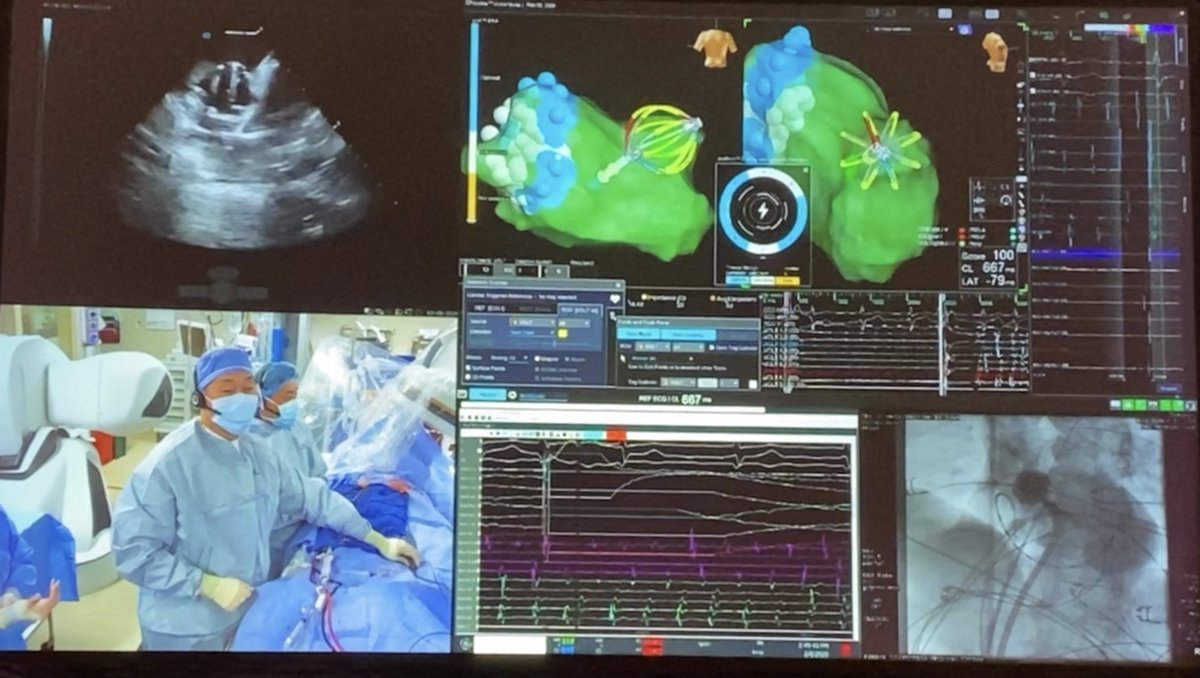Screen dimensions: 1200x678
Task: Click the Score value "100"
Action: coord(1002,255)
